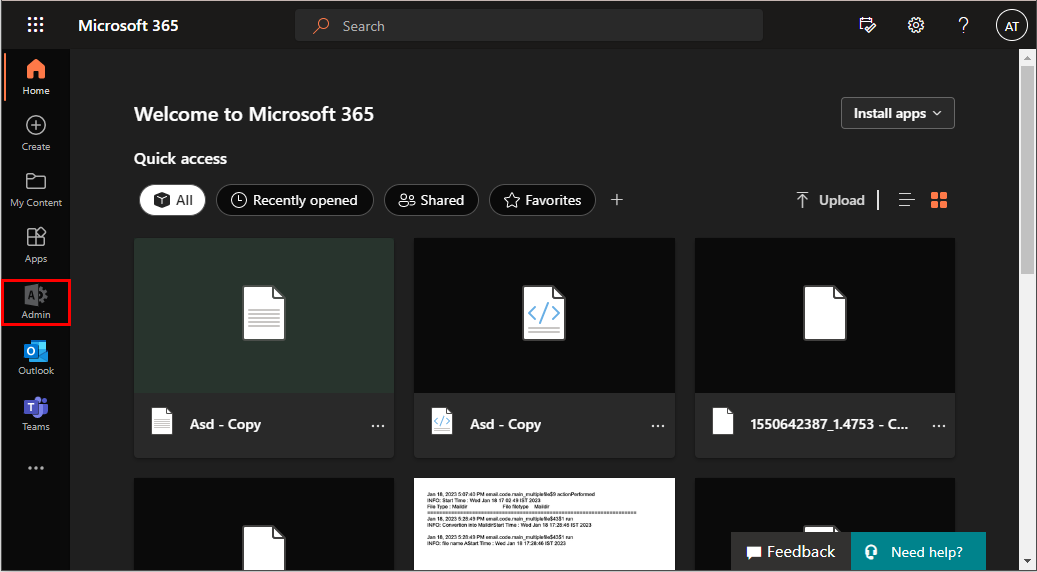Image resolution: width=1037 pixels, height=572 pixels.
Task: Go to Home in the sidebar
Action: [36, 77]
